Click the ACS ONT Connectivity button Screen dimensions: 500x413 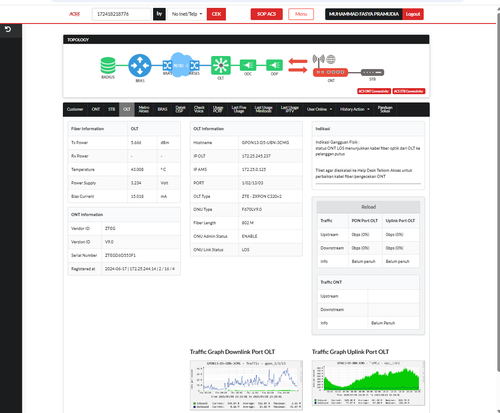click(374, 91)
